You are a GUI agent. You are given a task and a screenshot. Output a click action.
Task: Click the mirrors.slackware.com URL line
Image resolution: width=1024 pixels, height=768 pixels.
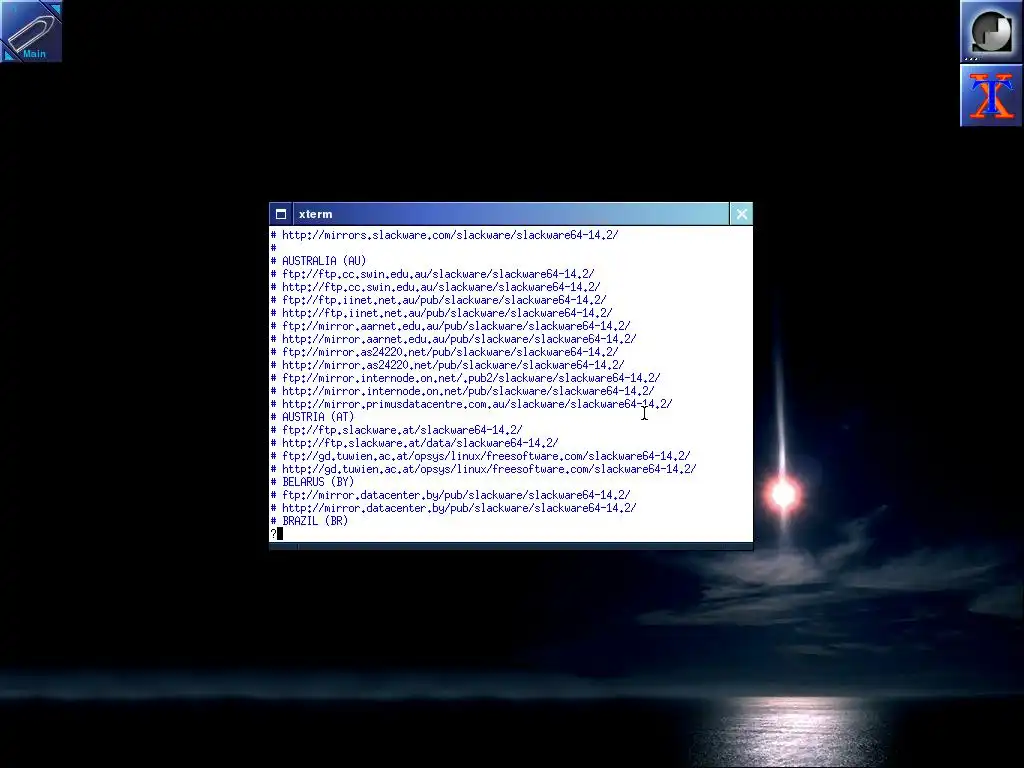(444, 235)
